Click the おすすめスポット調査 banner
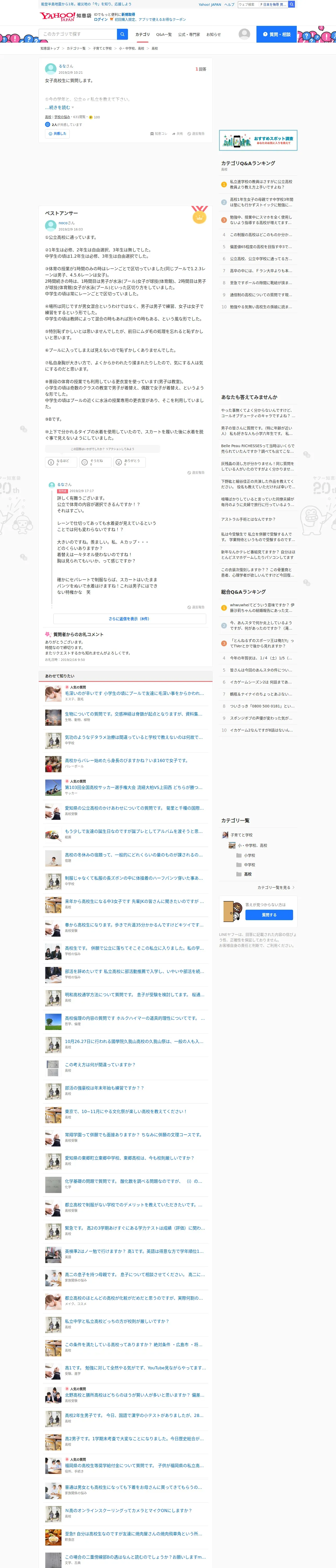Screen dimensions: 336x1568 coord(258,140)
